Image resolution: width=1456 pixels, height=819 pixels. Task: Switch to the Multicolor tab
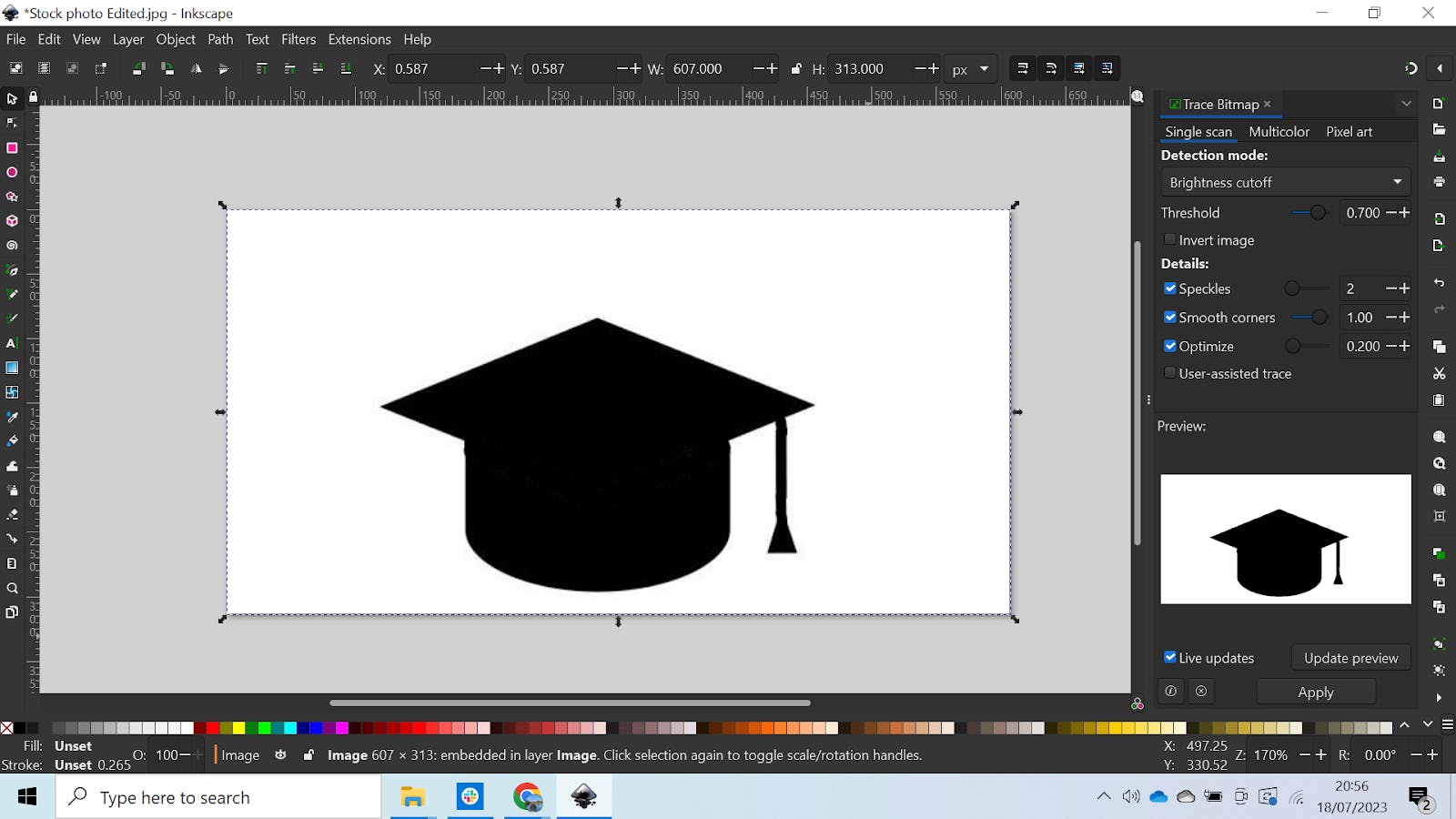tap(1279, 131)
